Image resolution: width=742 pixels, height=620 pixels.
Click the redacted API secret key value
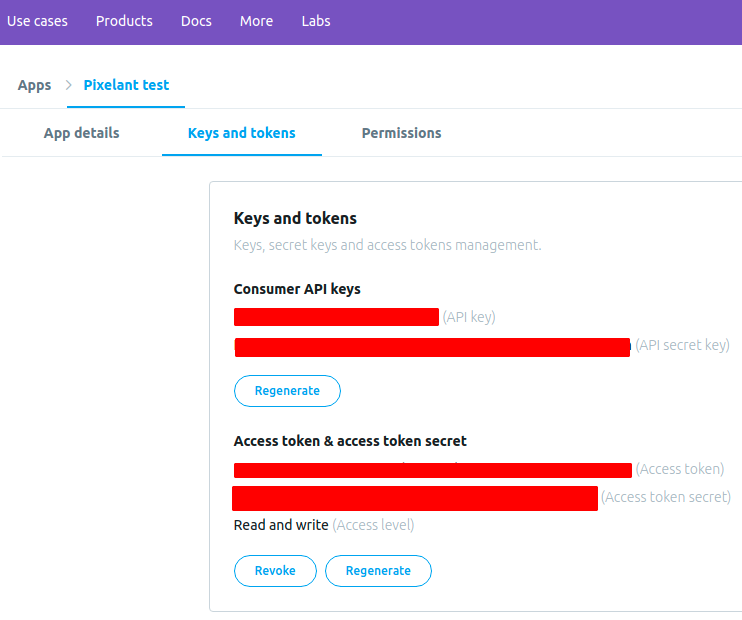432,347
